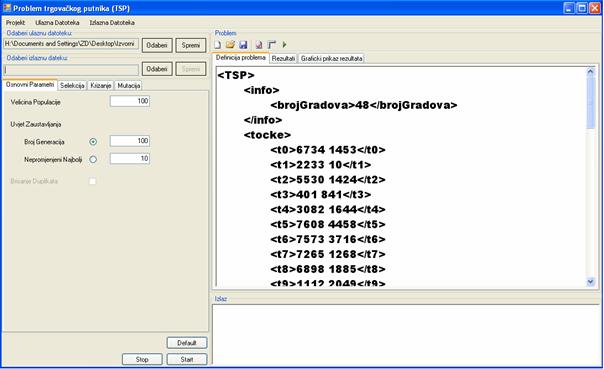Switch to the Mutacija tab
This screenshot has width=604, height=369.
129,86
